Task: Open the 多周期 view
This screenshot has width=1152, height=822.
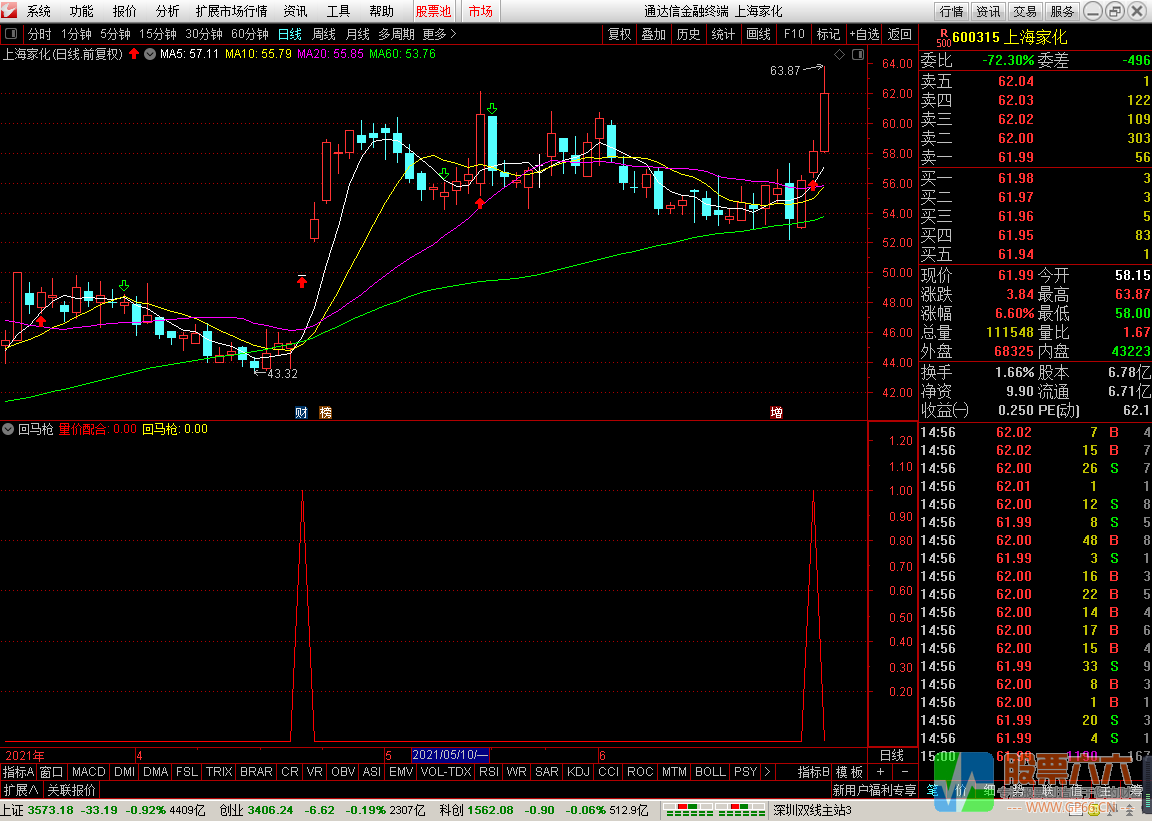Action: 397,34
